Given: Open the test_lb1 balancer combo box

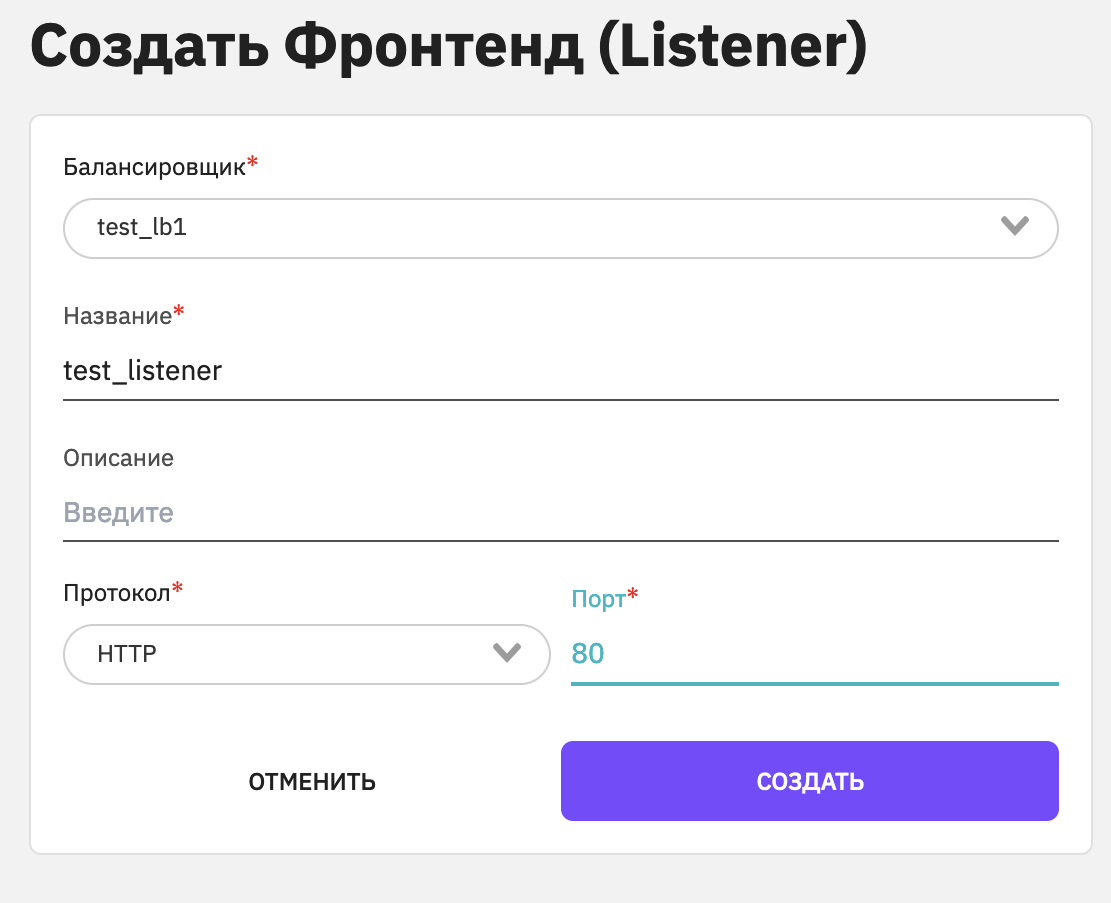Looking at the screenshot, I should pyautogui.click(x=560, y=228).
